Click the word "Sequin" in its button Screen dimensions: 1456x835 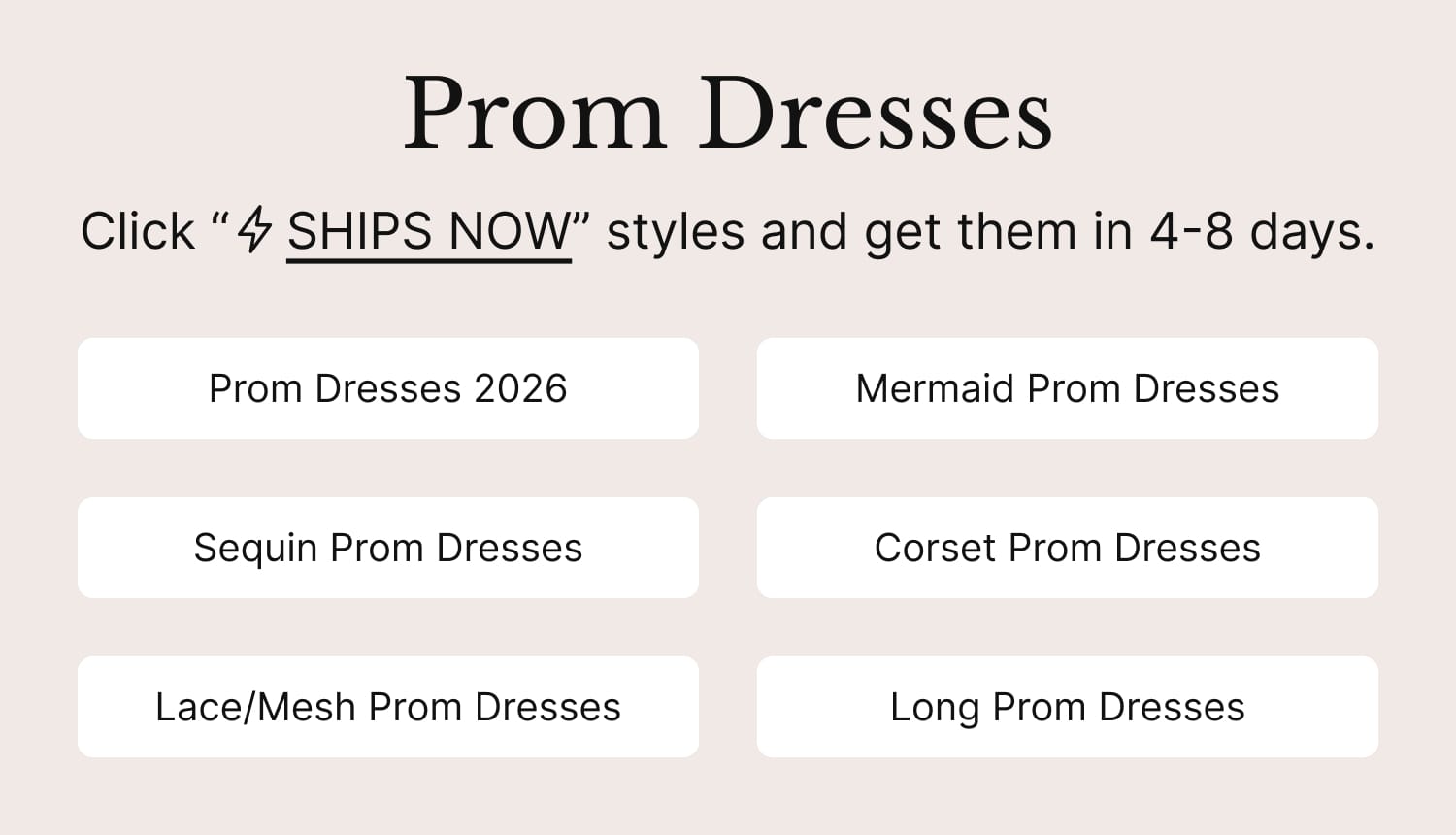tap(255, 548)
